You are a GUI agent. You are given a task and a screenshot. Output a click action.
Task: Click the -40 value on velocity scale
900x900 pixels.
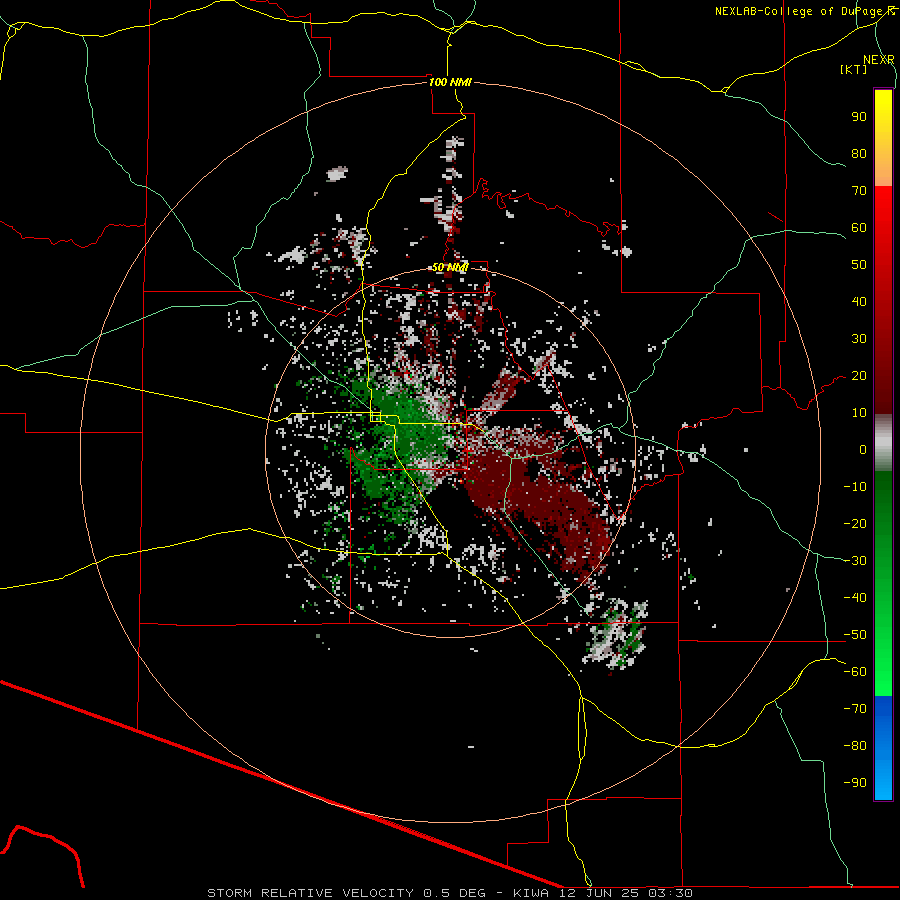pos(855,598)
